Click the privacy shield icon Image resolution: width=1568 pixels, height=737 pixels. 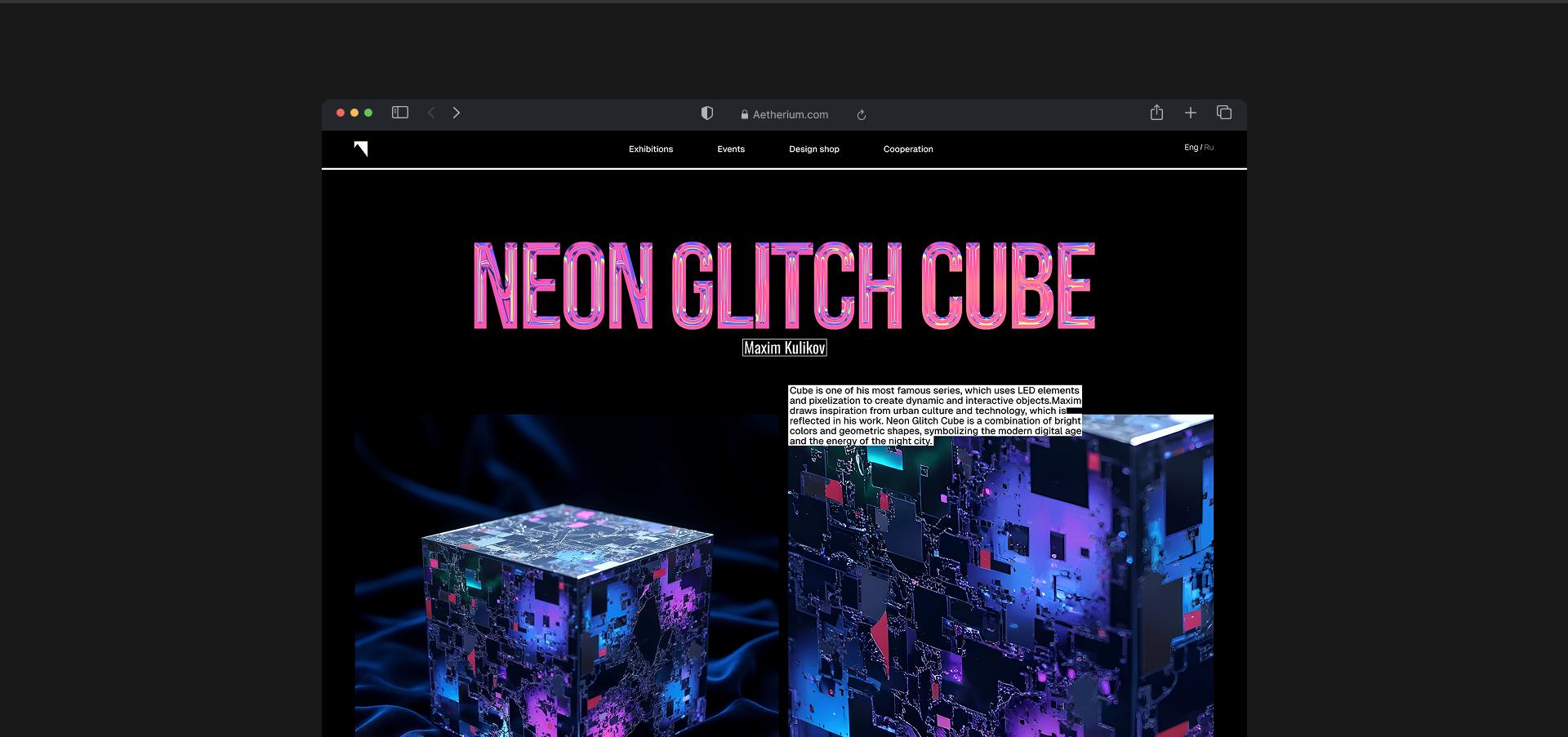(x=707, y=113)
